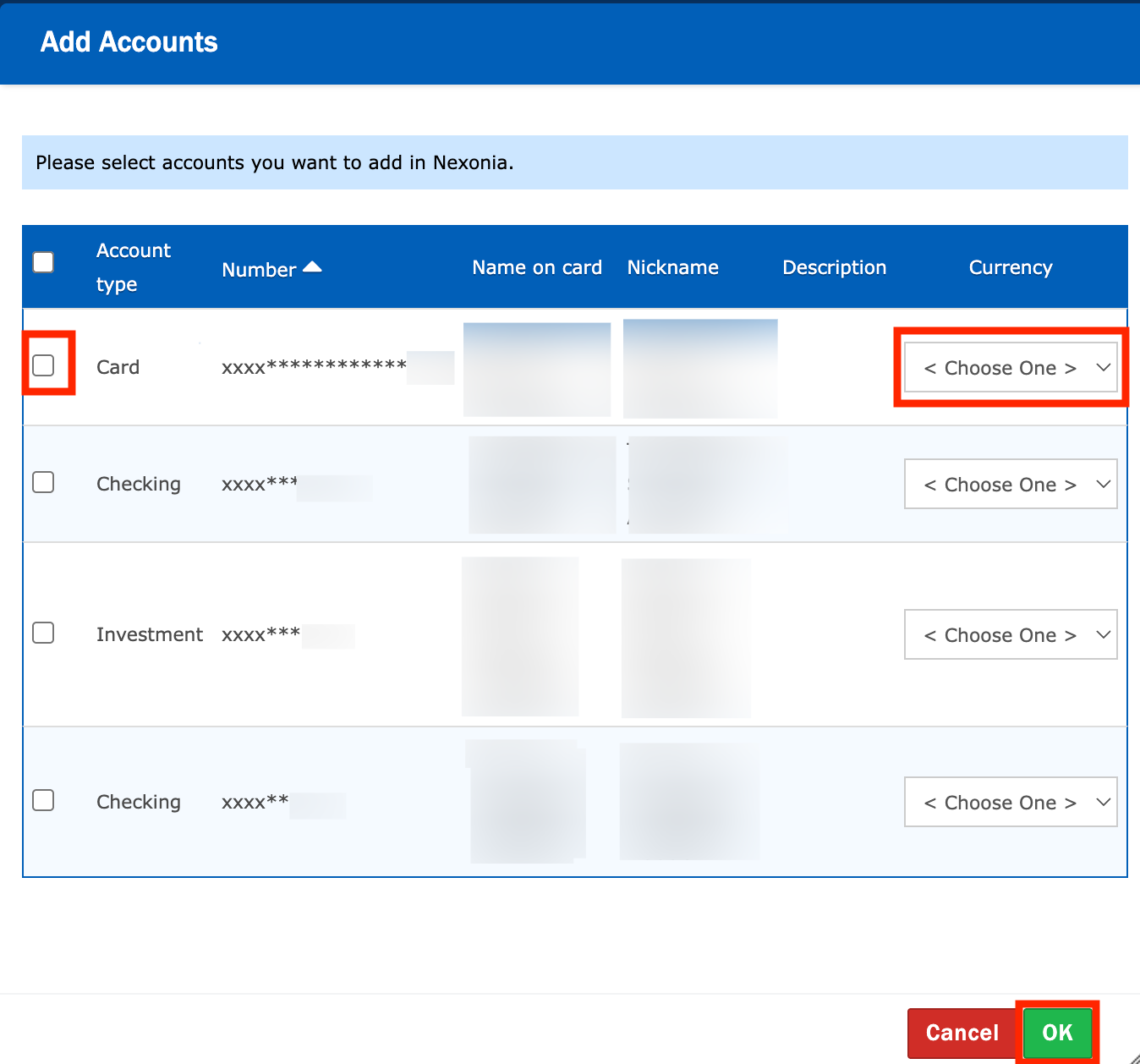Expand the Investment row currency dropdown

tap(1010, 635)
